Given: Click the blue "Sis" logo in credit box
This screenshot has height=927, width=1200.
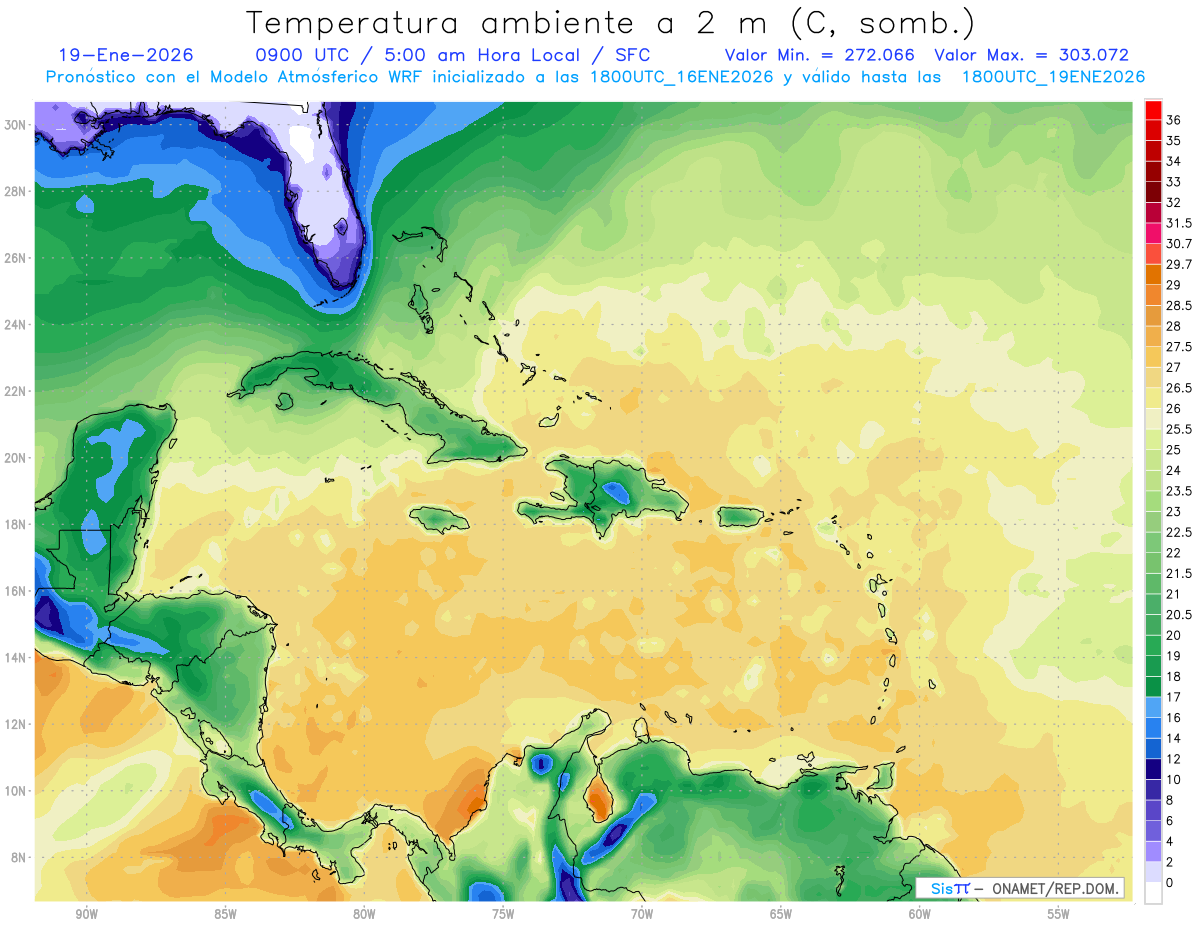Looking at the screenshot, I should coord(942,888).
